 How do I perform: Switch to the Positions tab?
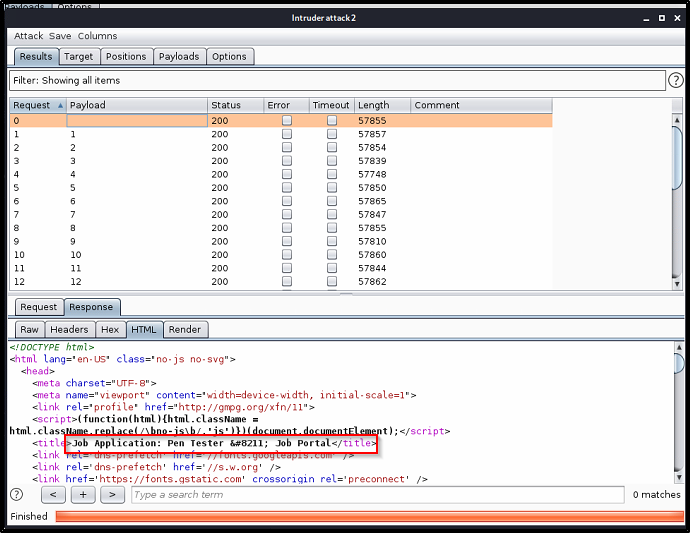coord(126,56)
